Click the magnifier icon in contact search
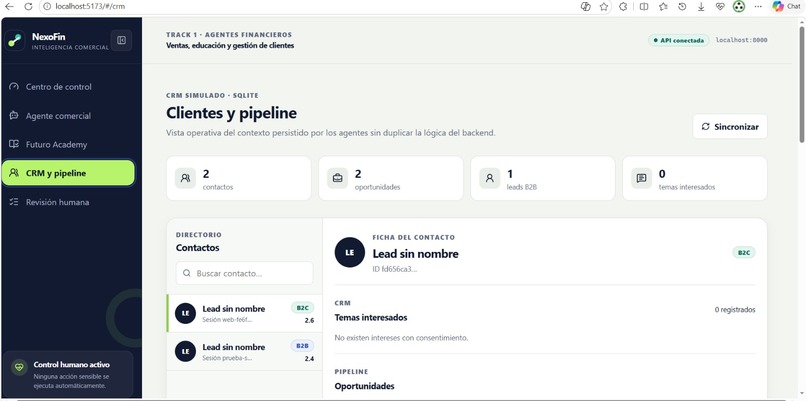 (x=187, y=274)
